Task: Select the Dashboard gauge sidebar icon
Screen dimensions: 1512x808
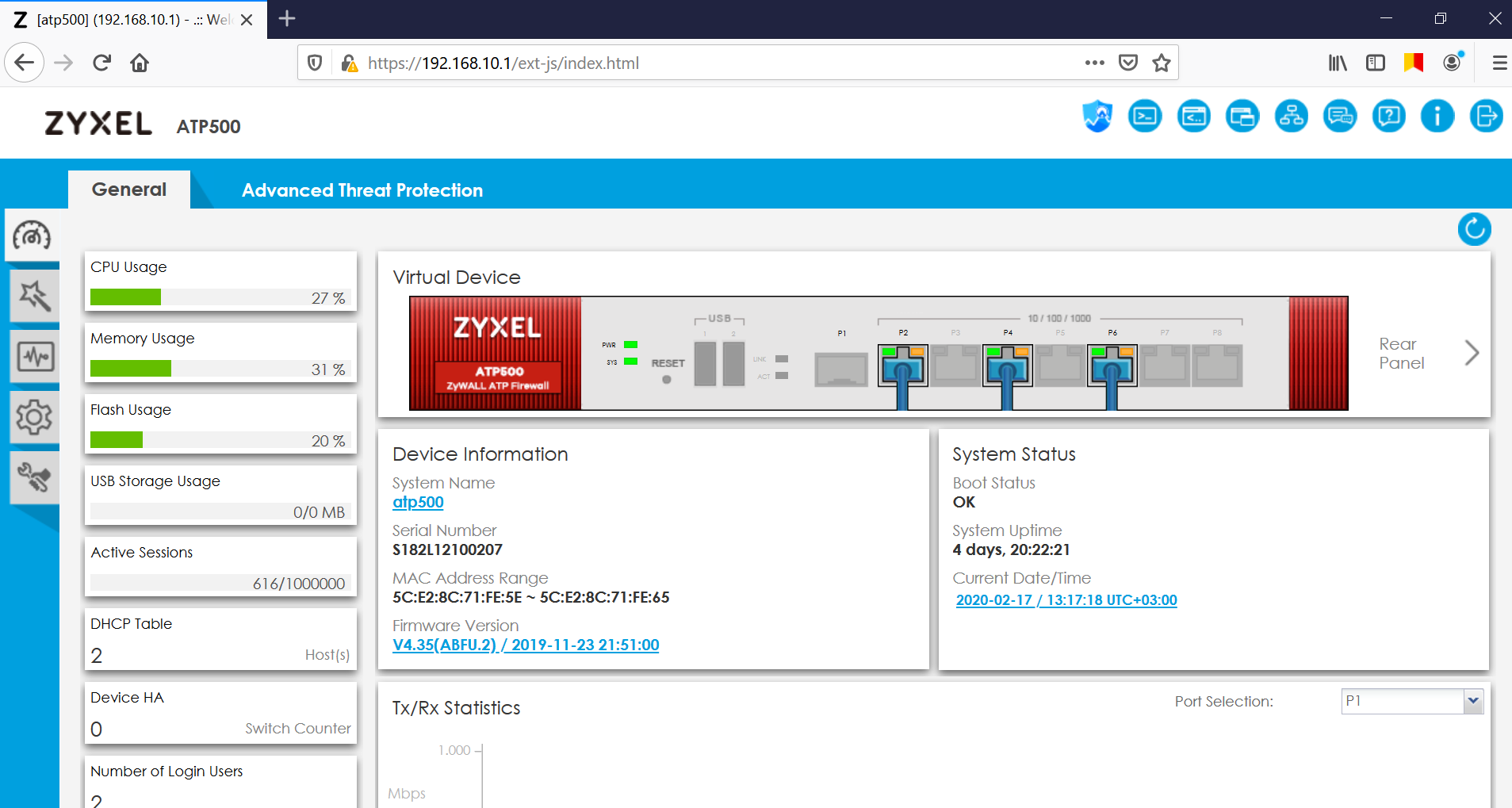Action: point(32,236)
